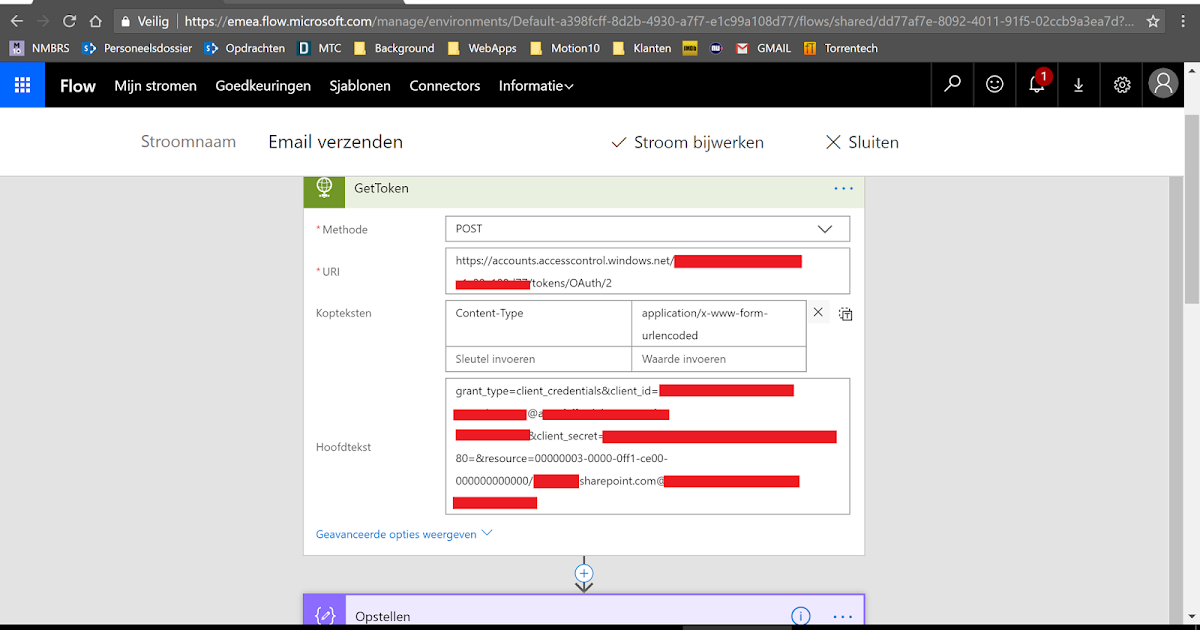Switch Kopteksten to text mode icon
Viewport: 1200px width, 630px height.
pos(845,313)
